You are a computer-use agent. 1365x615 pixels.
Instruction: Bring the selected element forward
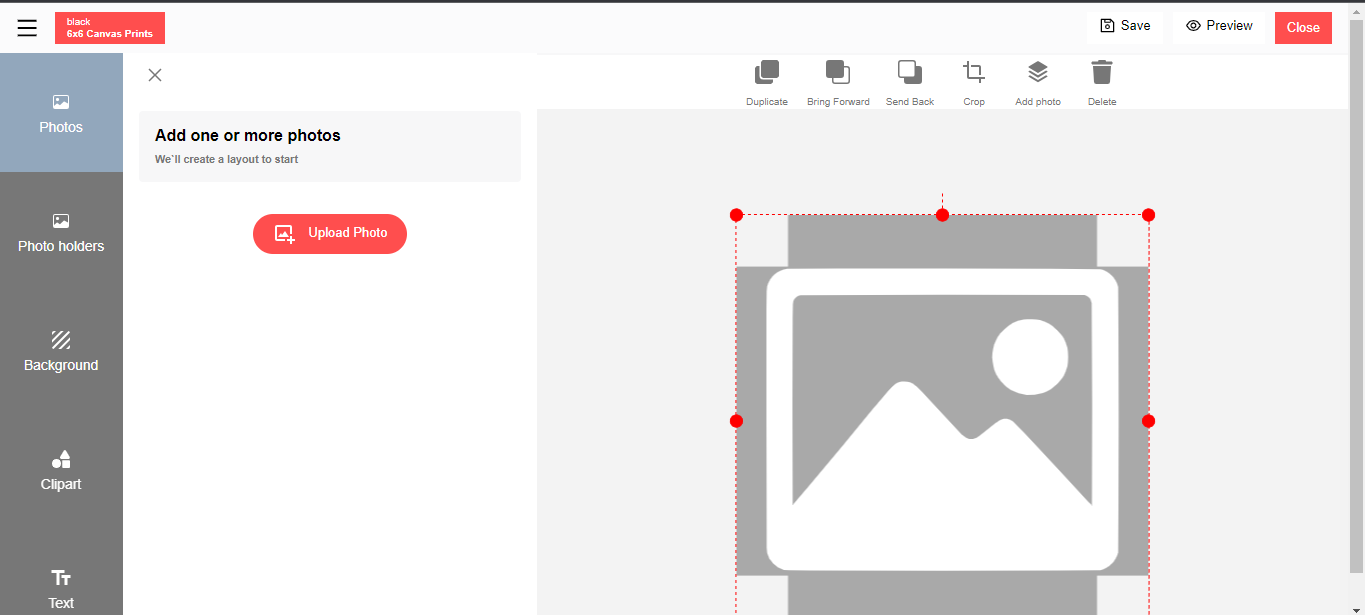click(838, 83)
